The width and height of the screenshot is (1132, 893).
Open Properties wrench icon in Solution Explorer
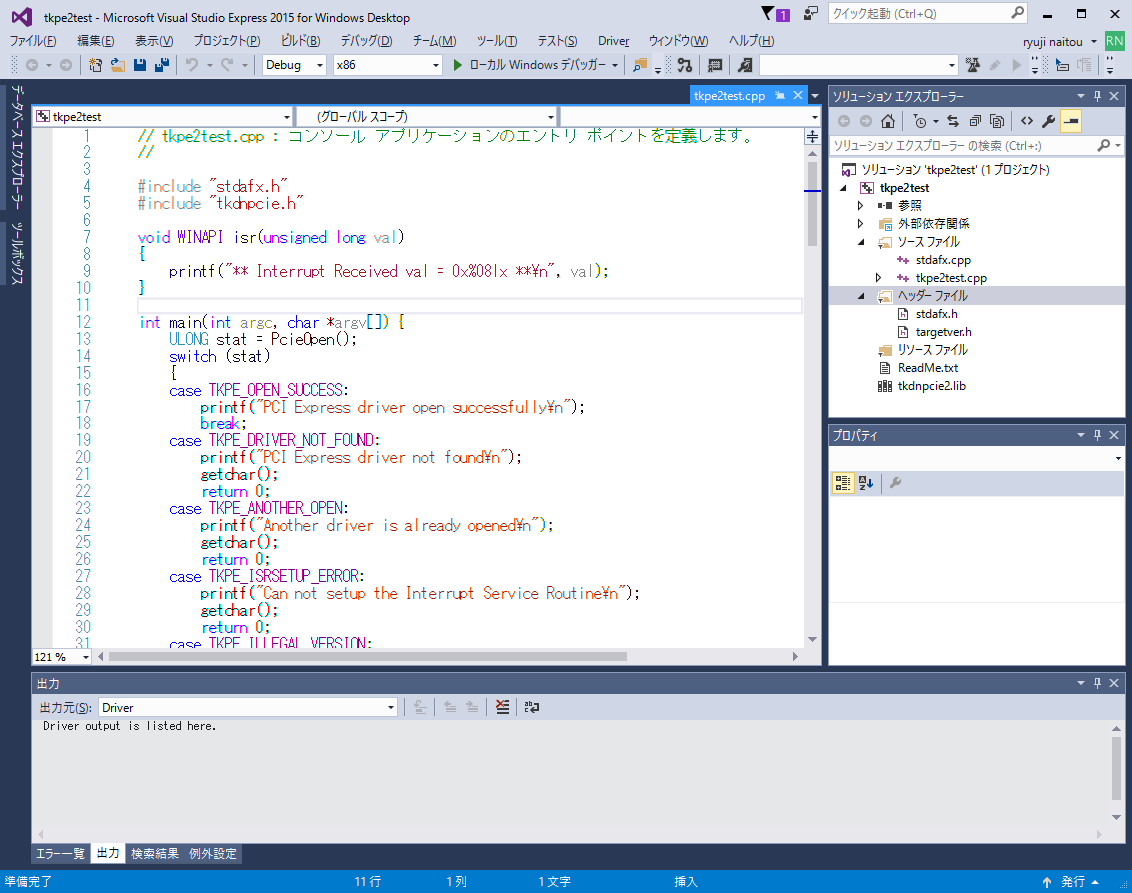point(1048,121)
